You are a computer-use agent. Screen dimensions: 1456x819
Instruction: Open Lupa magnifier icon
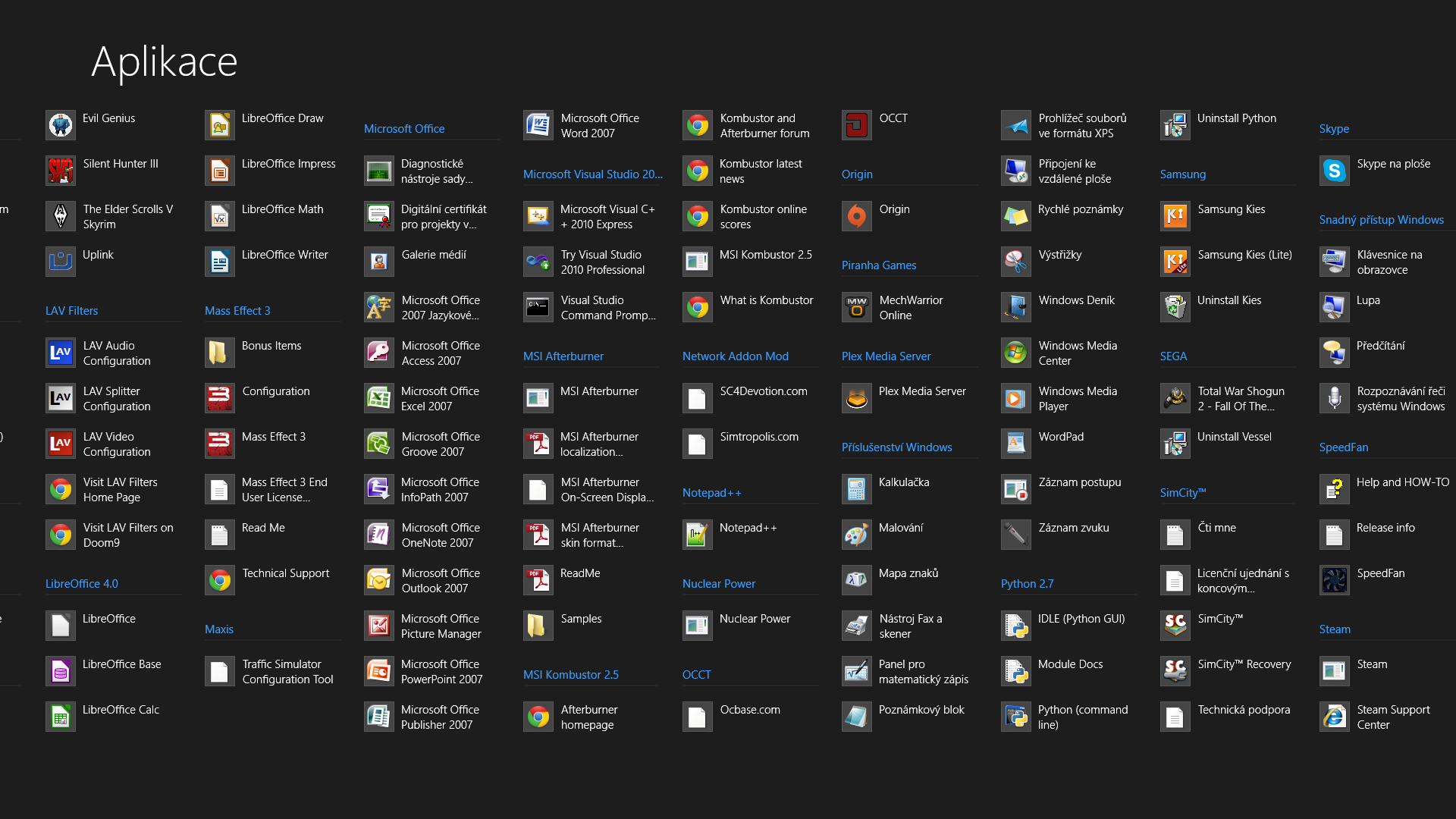[1335, 307]
